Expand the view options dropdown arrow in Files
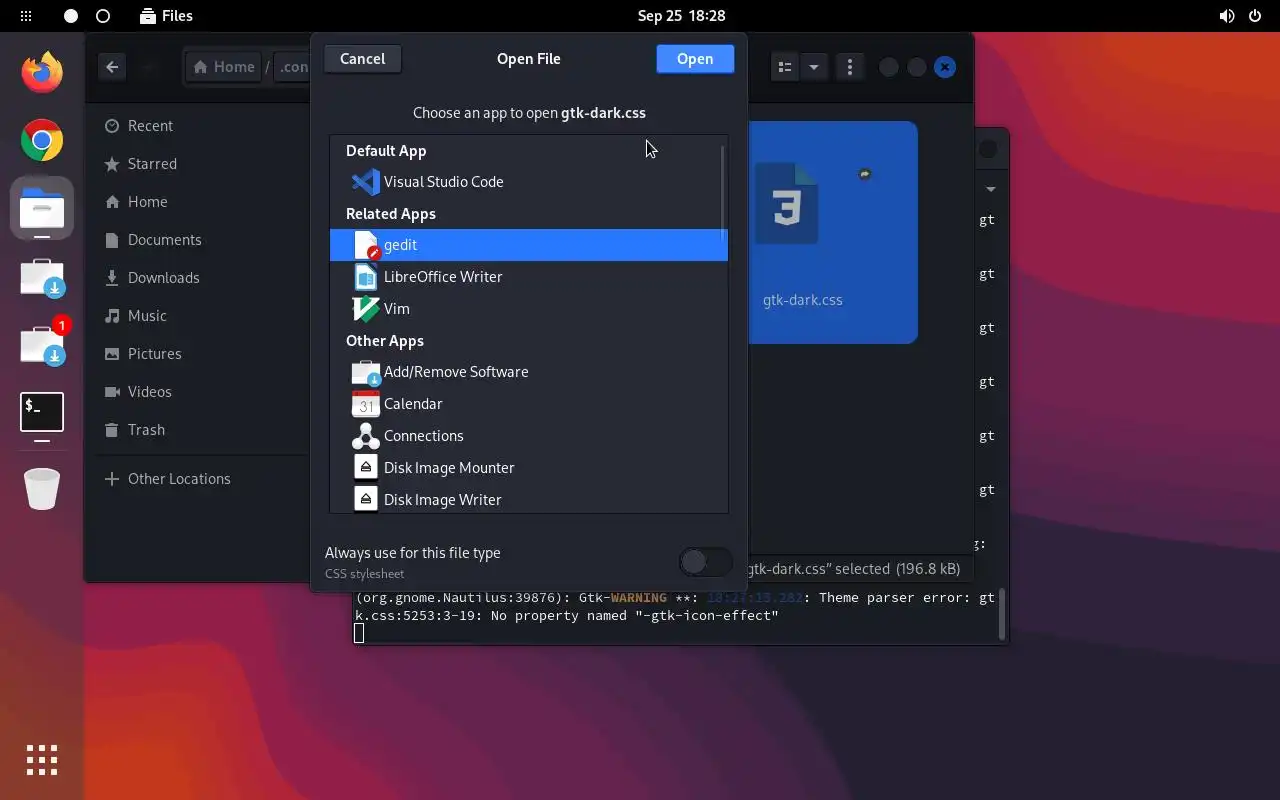The image size is (1280, 800). tap(814, 67)
